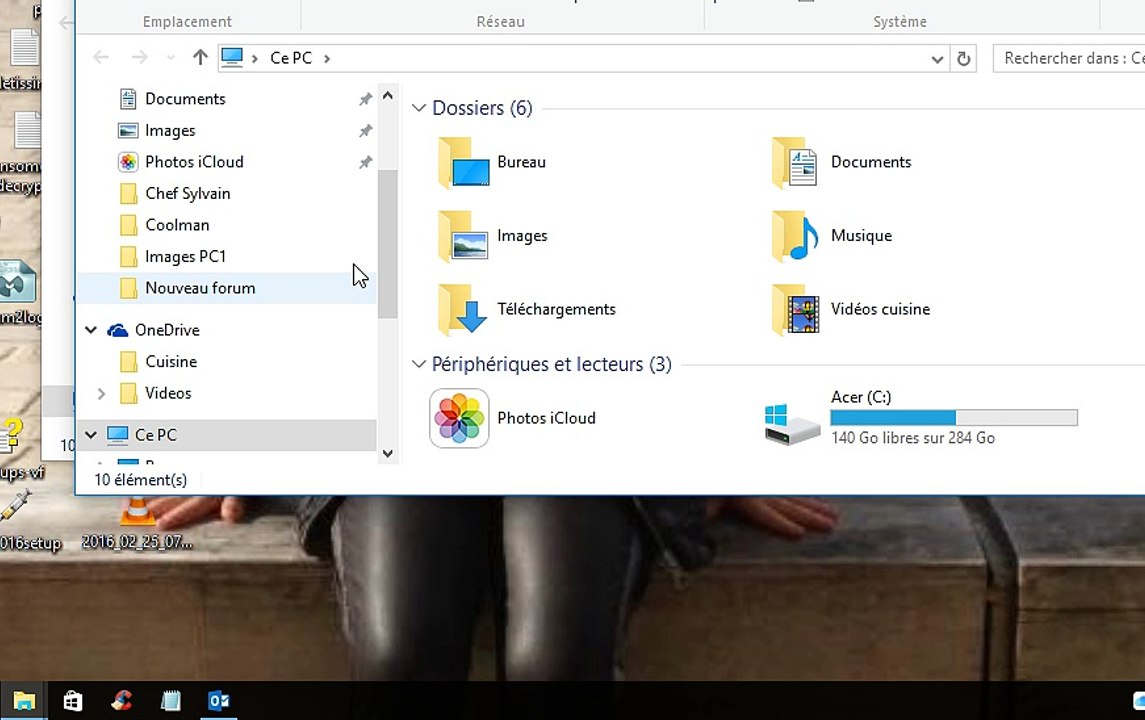Viewport: 1145px width, 720px height.
Task: Click the Ce PC computer icon in address bar
Action: [232, 58]
